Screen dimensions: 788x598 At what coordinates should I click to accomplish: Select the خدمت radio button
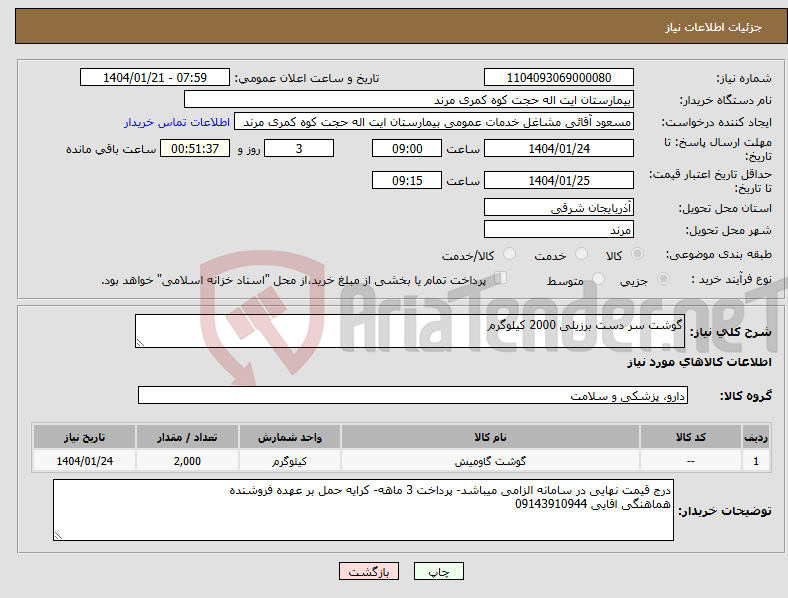tap(581, 254)
